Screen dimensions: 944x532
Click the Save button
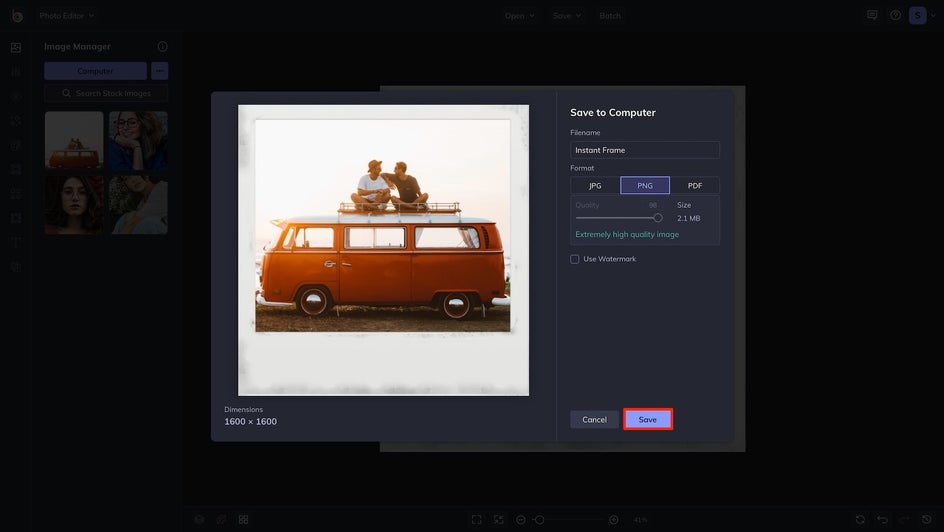[648, 419]
